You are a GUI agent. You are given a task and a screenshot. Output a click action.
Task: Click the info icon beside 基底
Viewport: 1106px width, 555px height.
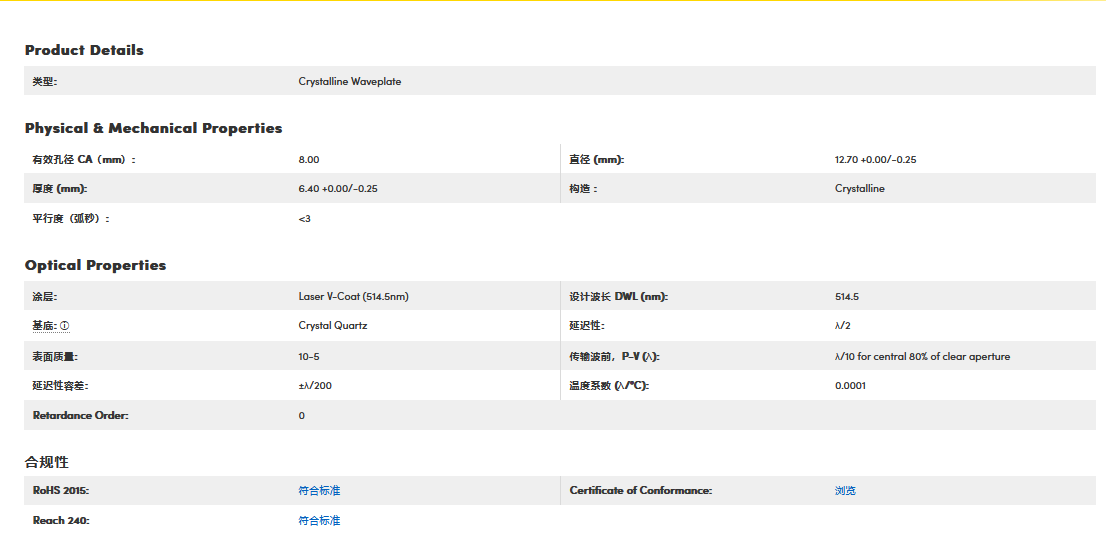64,326
